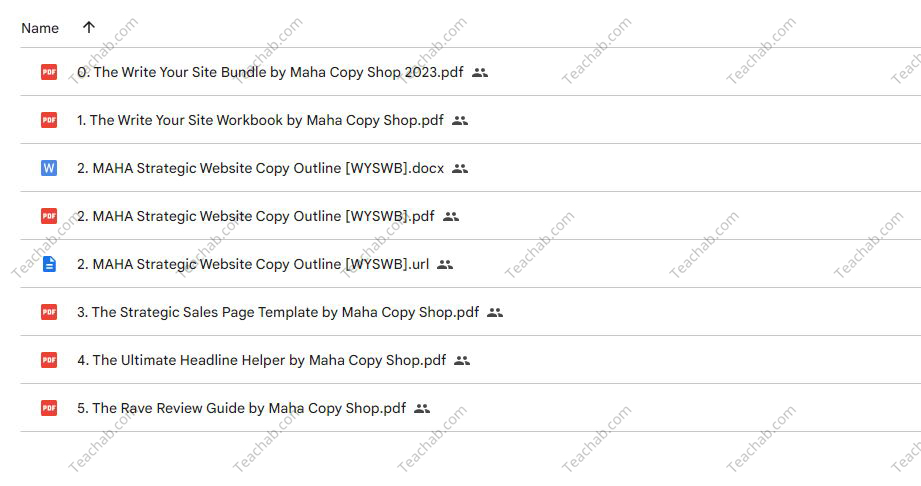Image resolution: width=921 pixels, height=486 pixels.
Task: Sort by the Name column header
Action: coord(40,28)
